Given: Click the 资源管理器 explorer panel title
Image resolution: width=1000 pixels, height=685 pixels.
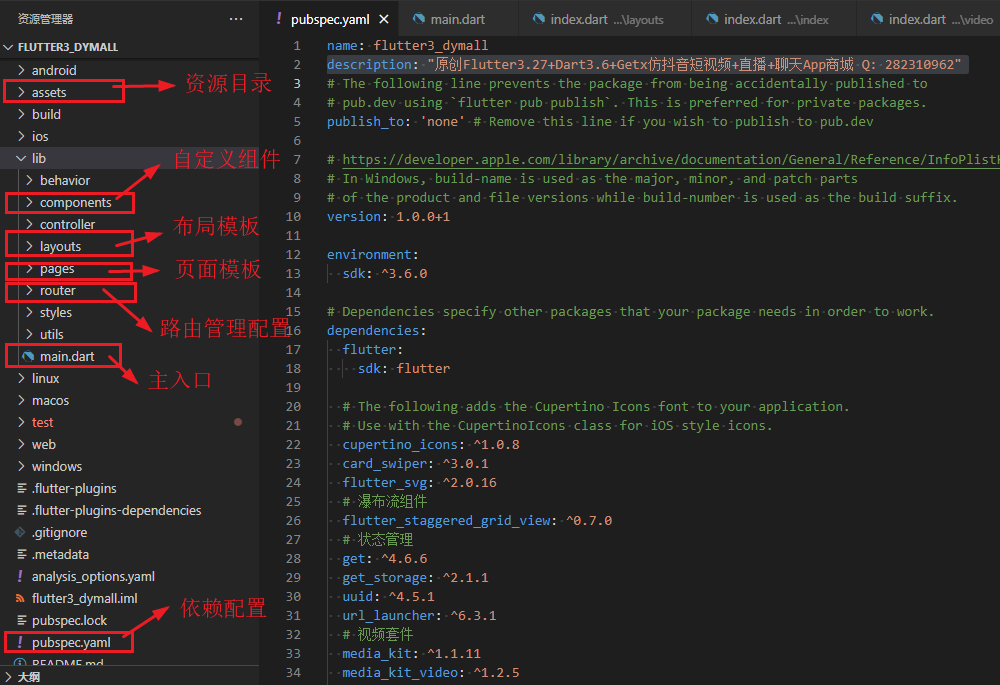Looking at the screenshot, I should tap(45, 19).
